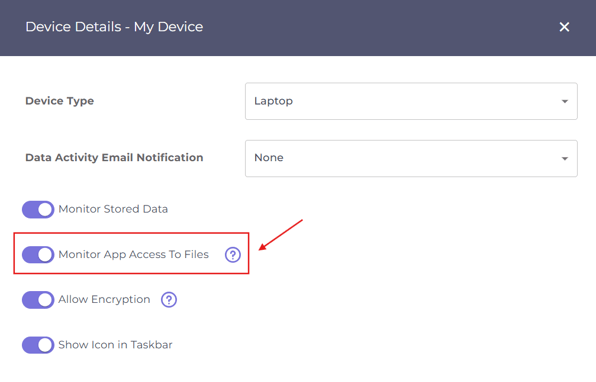
Task: Click the Device Type field label
Action: click(x=59, y=101)
